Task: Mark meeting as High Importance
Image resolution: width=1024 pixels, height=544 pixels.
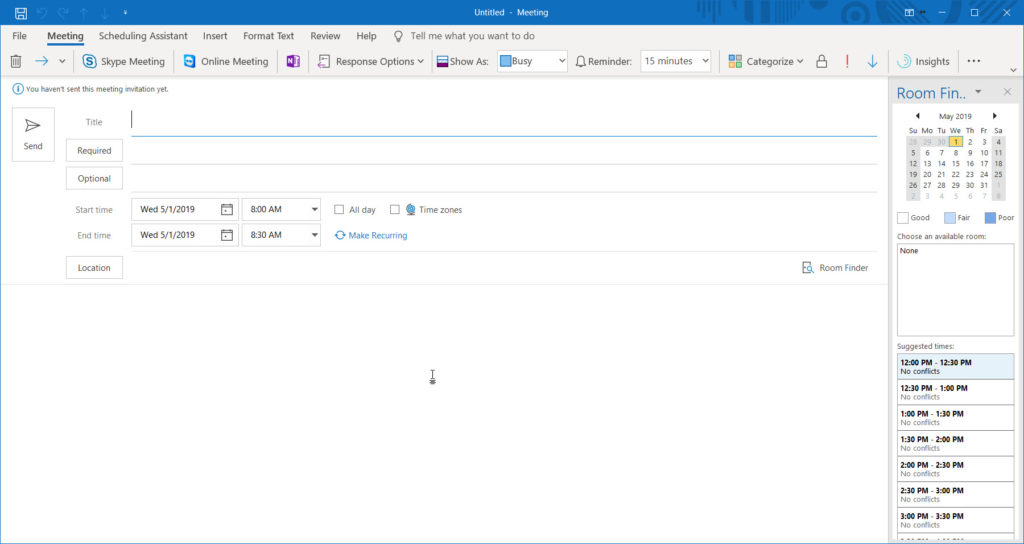Action: pos(847,61)
